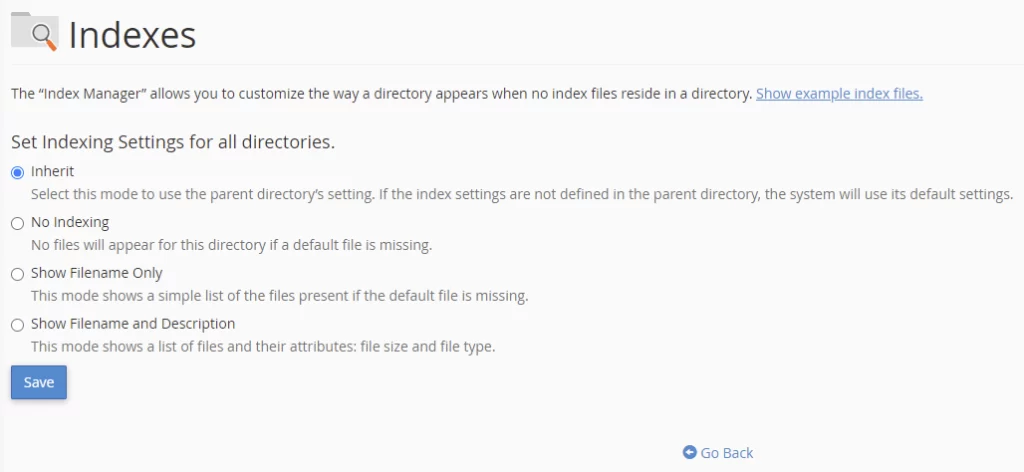Image resolution: width=1024 pixels, height=472 pixels.
Task: Follow the Go Back link text
Action: 727,453
